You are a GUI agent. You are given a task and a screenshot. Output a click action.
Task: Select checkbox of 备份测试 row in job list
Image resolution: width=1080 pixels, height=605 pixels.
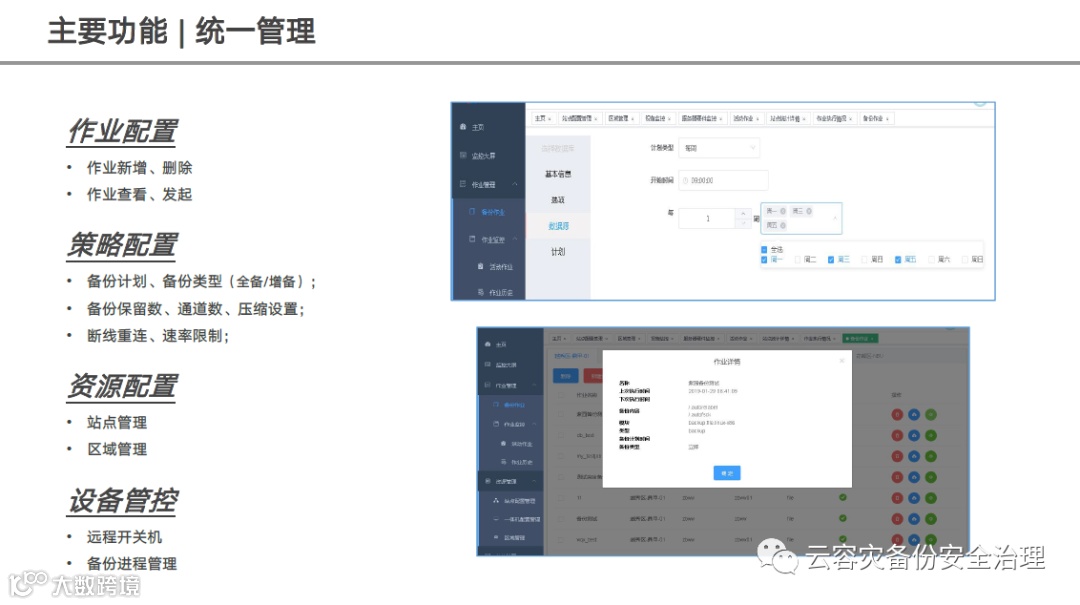coord(561,518)
